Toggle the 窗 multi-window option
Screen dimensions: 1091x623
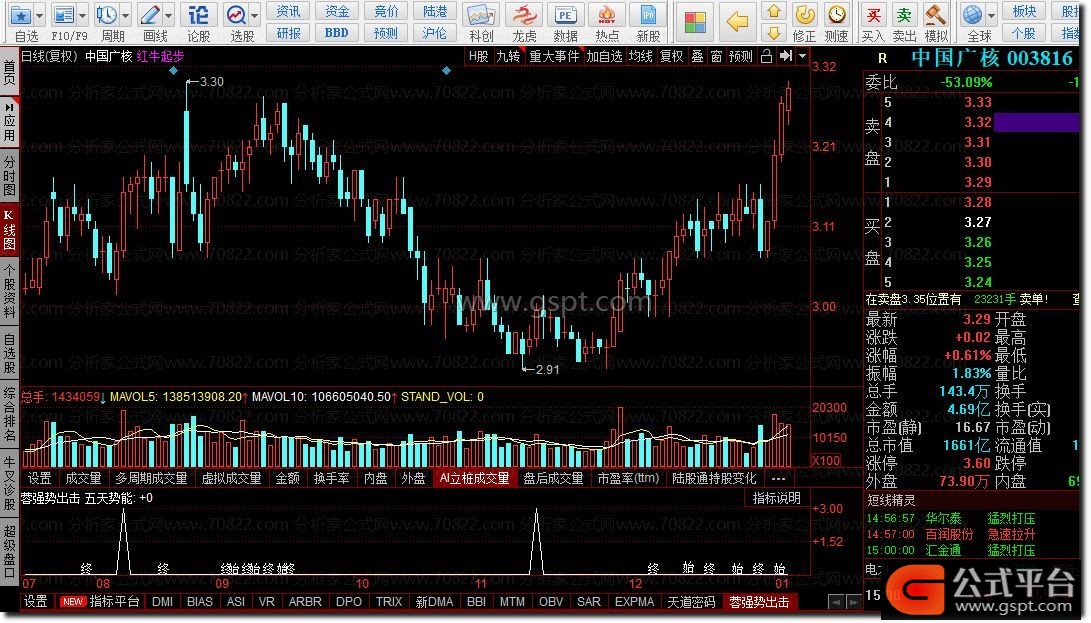pos(716,56)
